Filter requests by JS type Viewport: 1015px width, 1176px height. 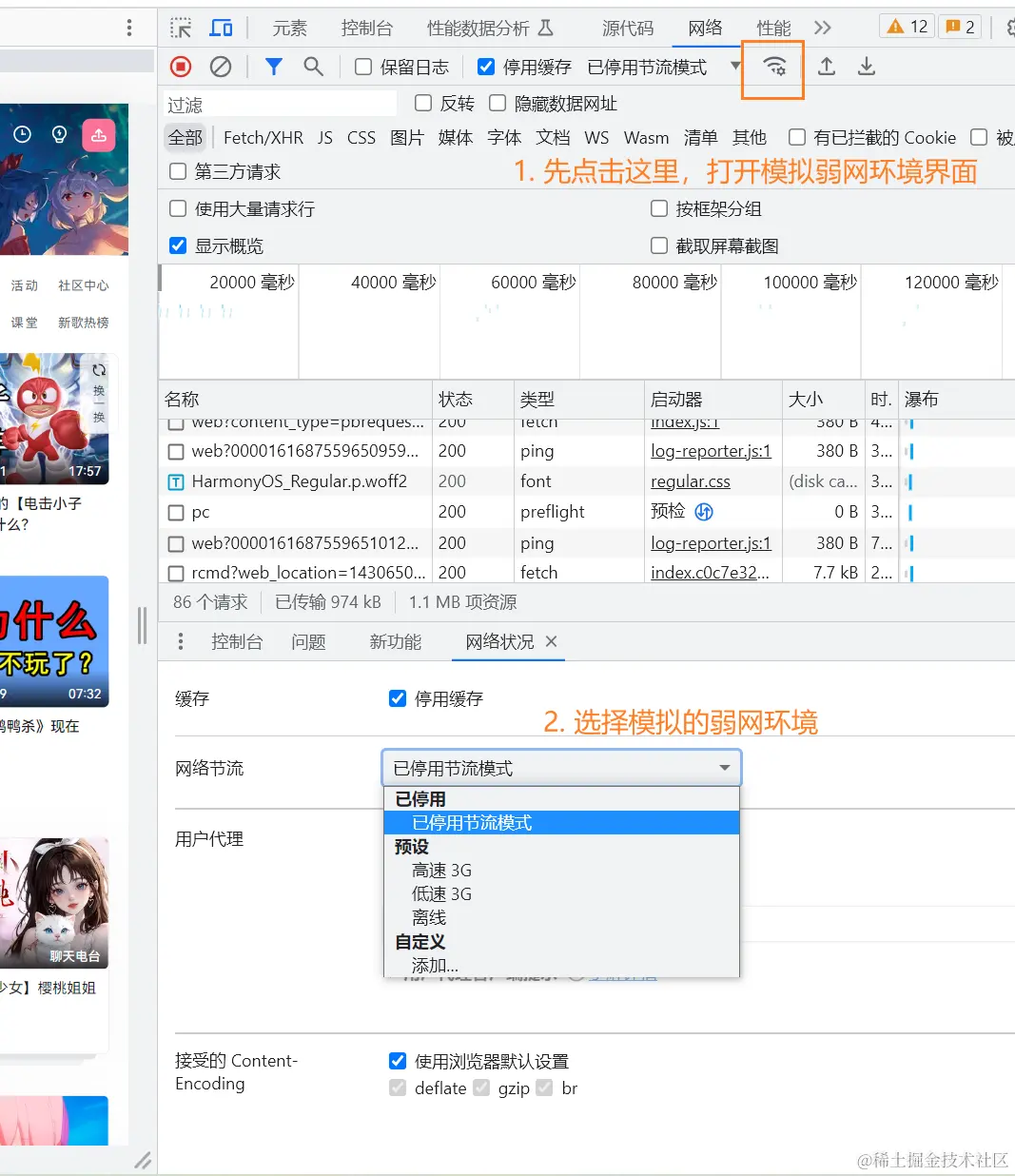(x=325, y=138)
